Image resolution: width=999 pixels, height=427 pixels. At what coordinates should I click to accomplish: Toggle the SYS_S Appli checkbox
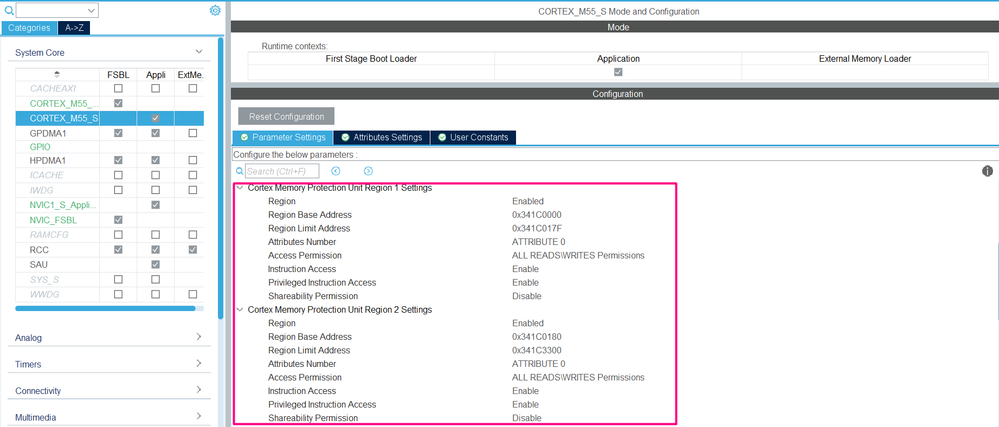pyautogui.click(x=155, y=280)
